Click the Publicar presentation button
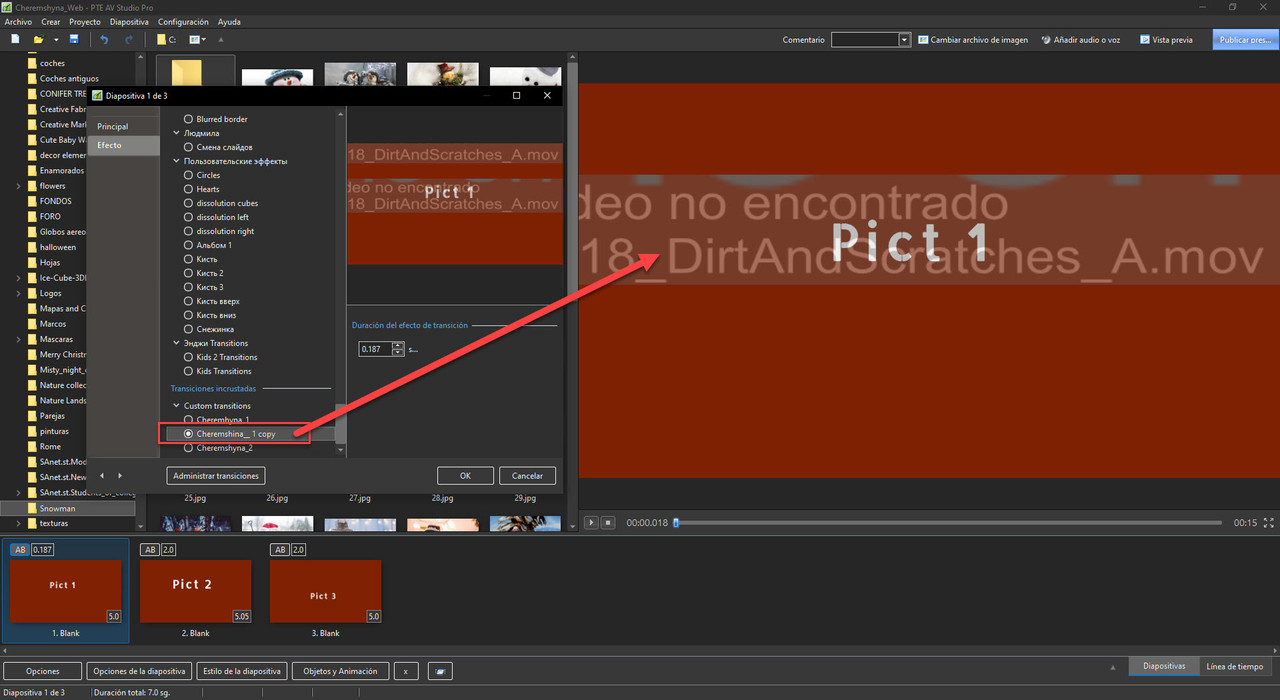The width and height of the screenshot is (1280, 700). 1245,40
